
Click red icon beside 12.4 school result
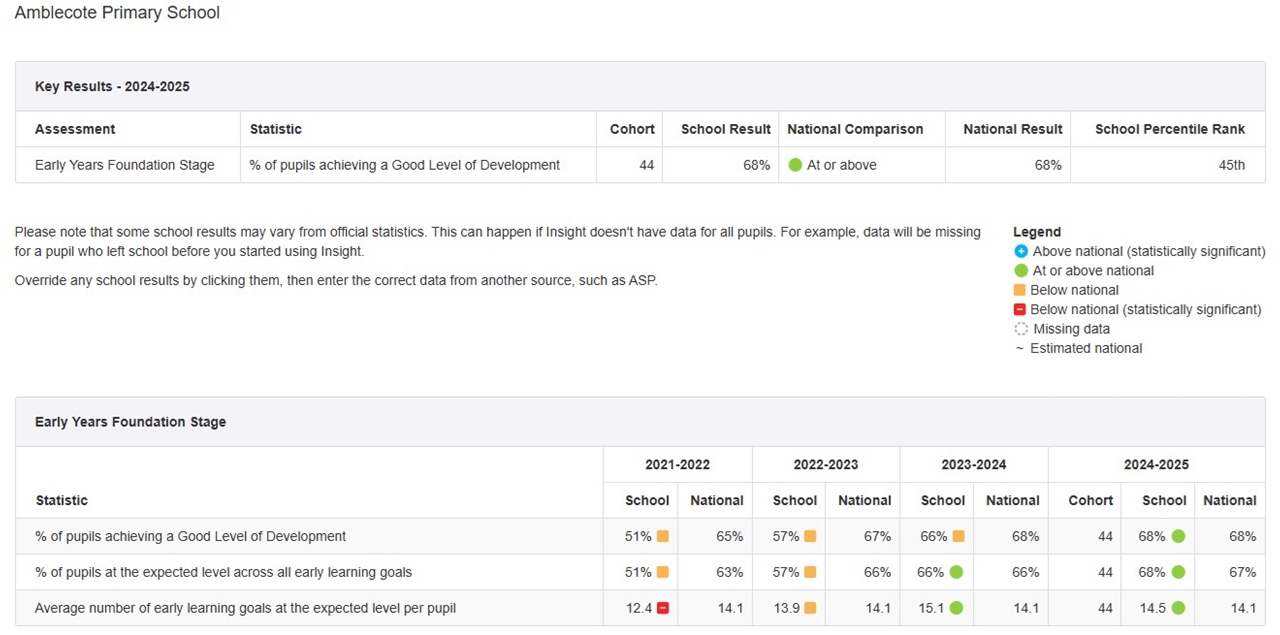point(662,608)
